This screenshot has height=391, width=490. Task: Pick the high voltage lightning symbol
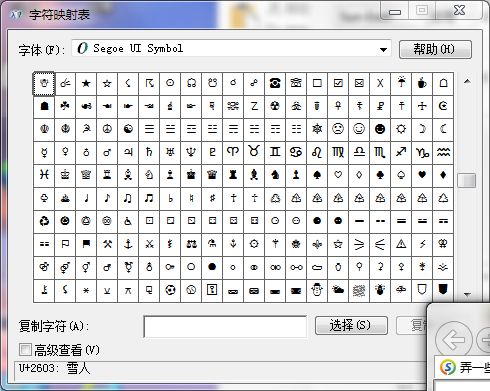(x=422, y=244)
